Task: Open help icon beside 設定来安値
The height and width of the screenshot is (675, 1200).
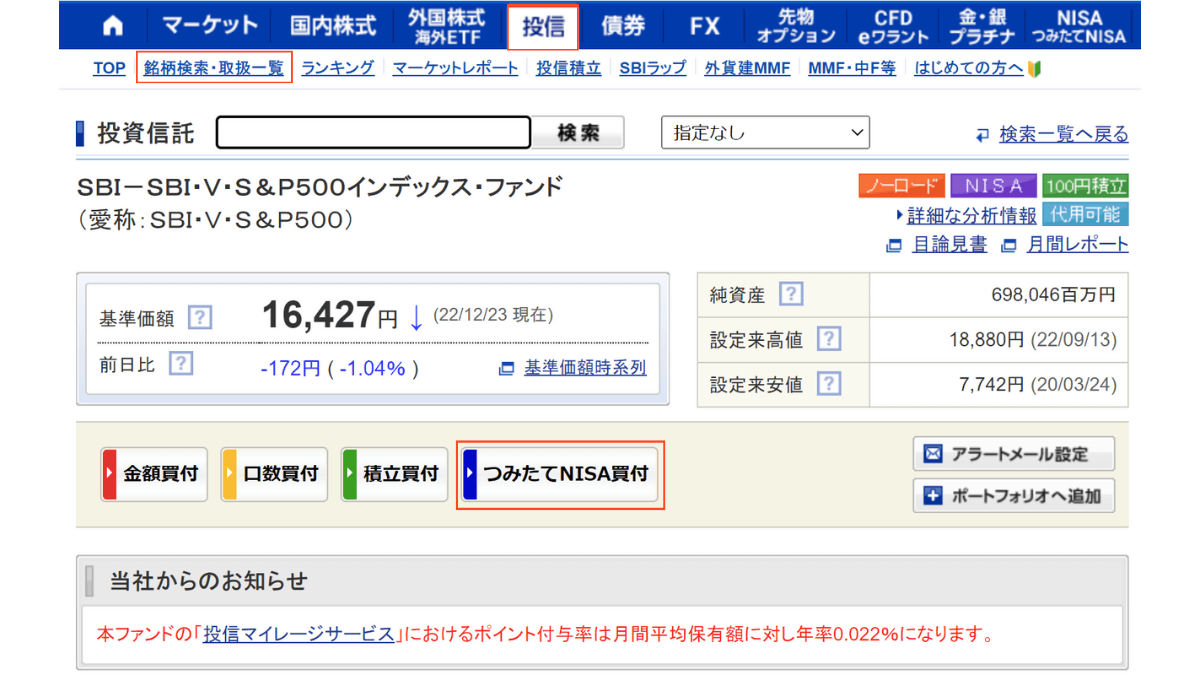Action: click(828, 384)
